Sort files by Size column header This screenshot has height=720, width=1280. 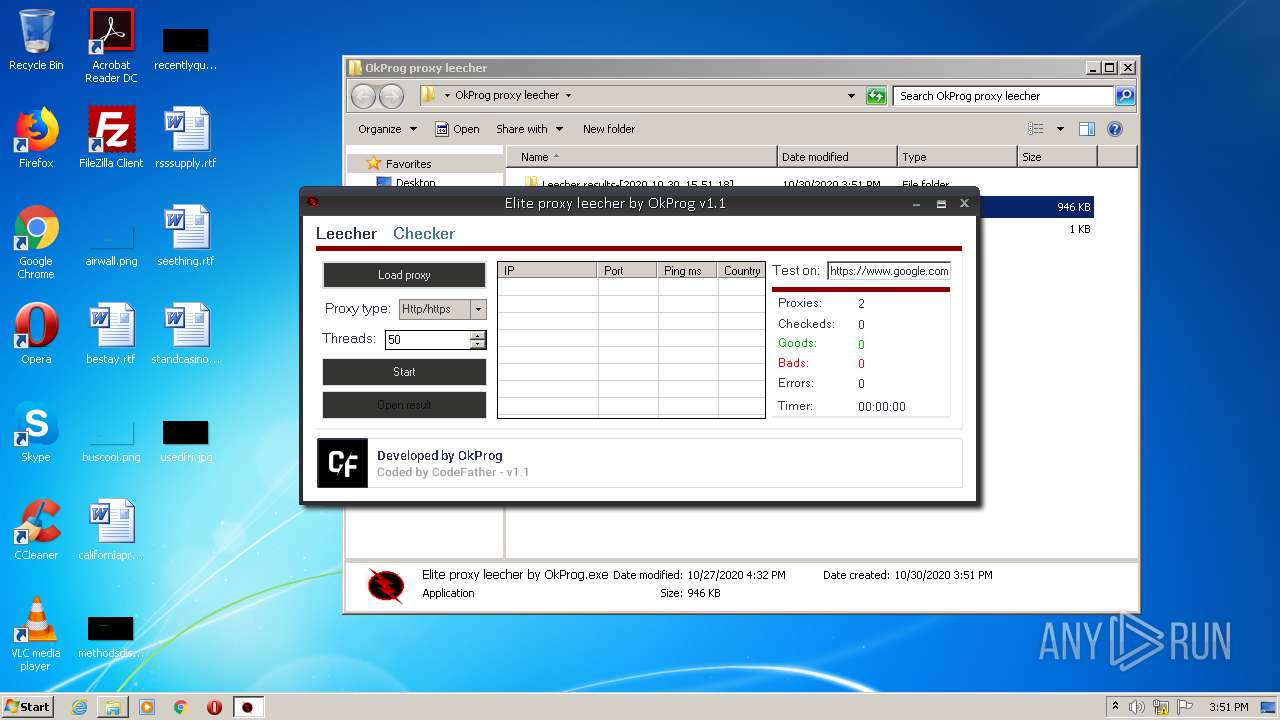coord(1057,157)
